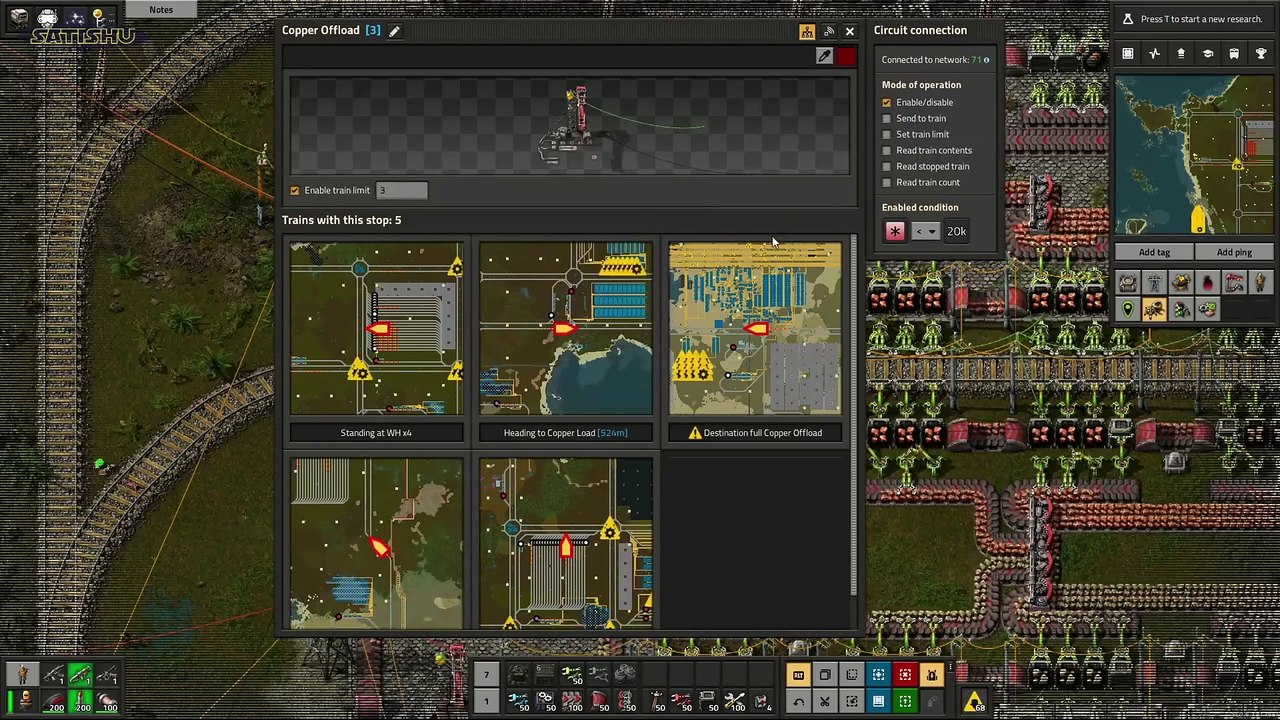Select the red deconstruction planner shortcut
This screenshot has height=720, width=1280.
(905, 676)
